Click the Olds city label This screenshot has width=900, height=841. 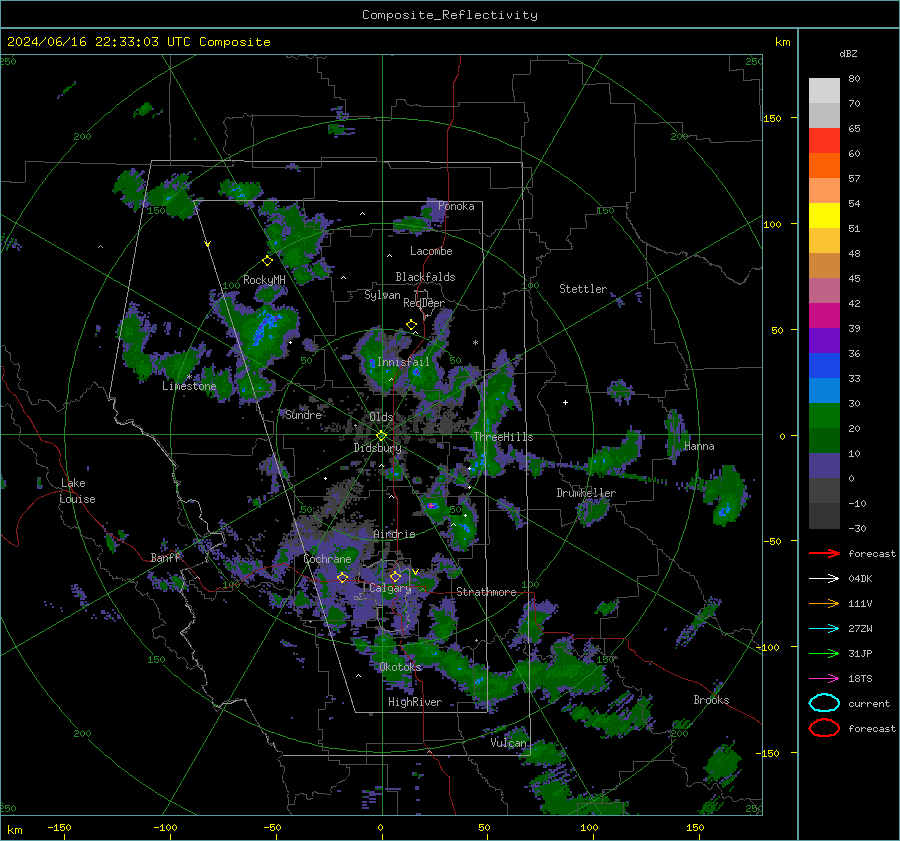[381, 417]
